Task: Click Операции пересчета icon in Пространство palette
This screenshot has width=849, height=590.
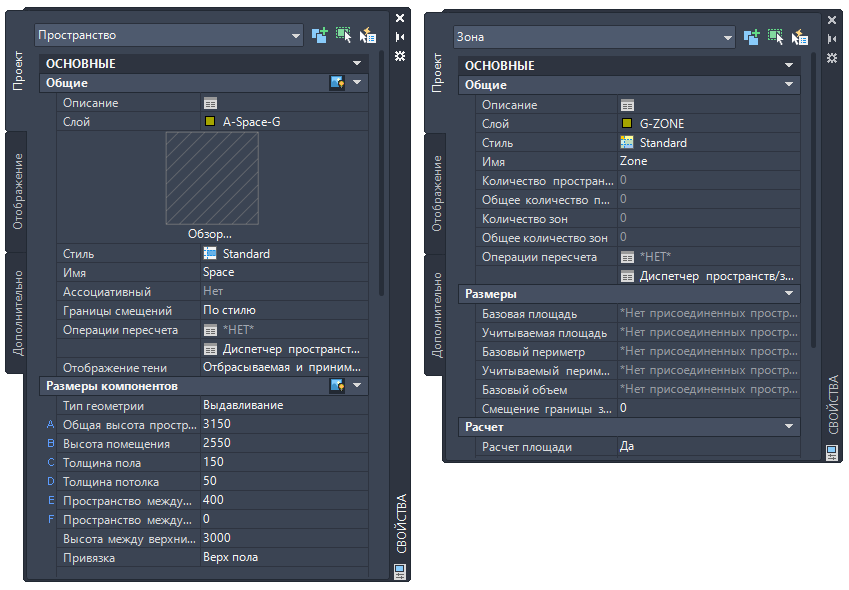Action: pyautogui.click(x=210, y=330)
